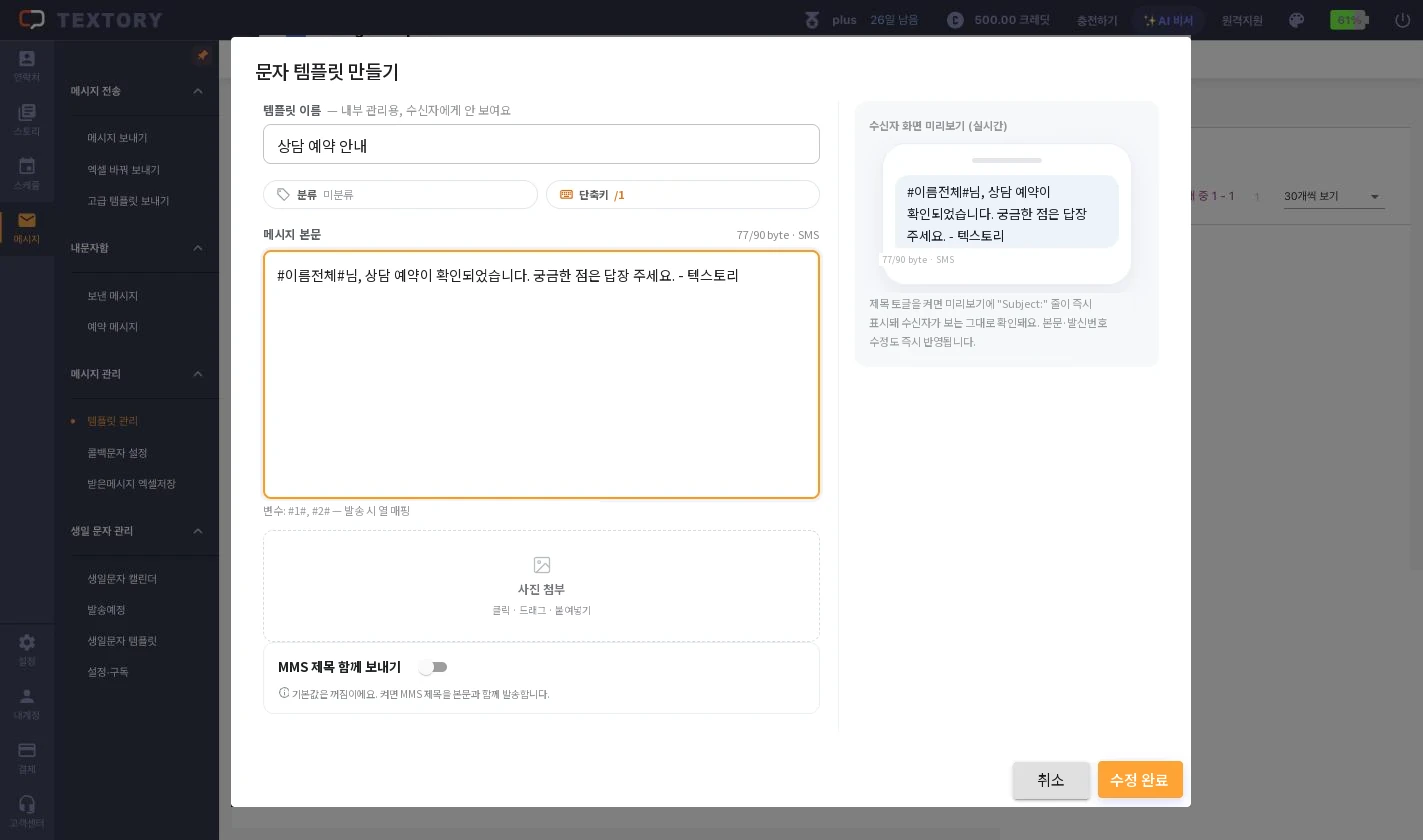
Task: Open the 스케줄 calendar sidebar icon
Action: coord(27,173)
